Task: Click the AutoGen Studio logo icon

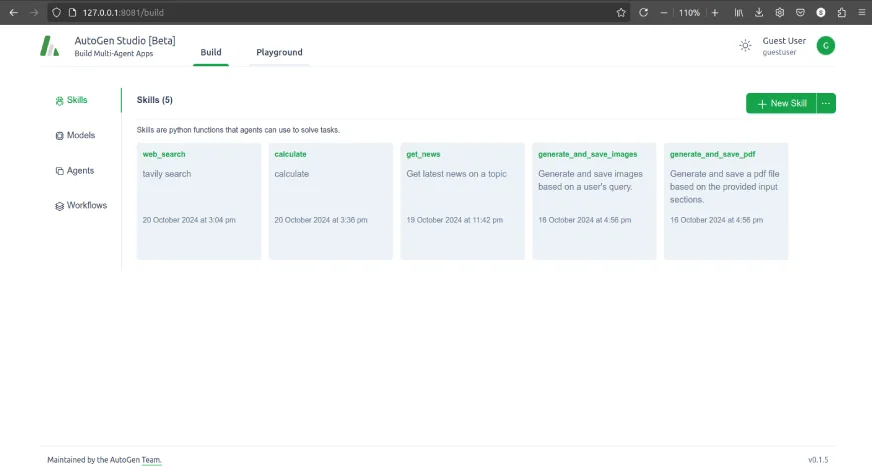Action: pyautogui.click(x=49, y=46)
